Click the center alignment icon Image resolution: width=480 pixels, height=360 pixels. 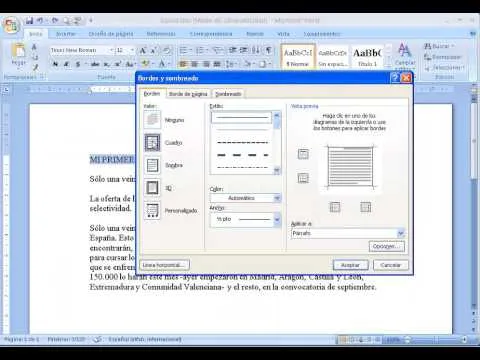(195, 63)
